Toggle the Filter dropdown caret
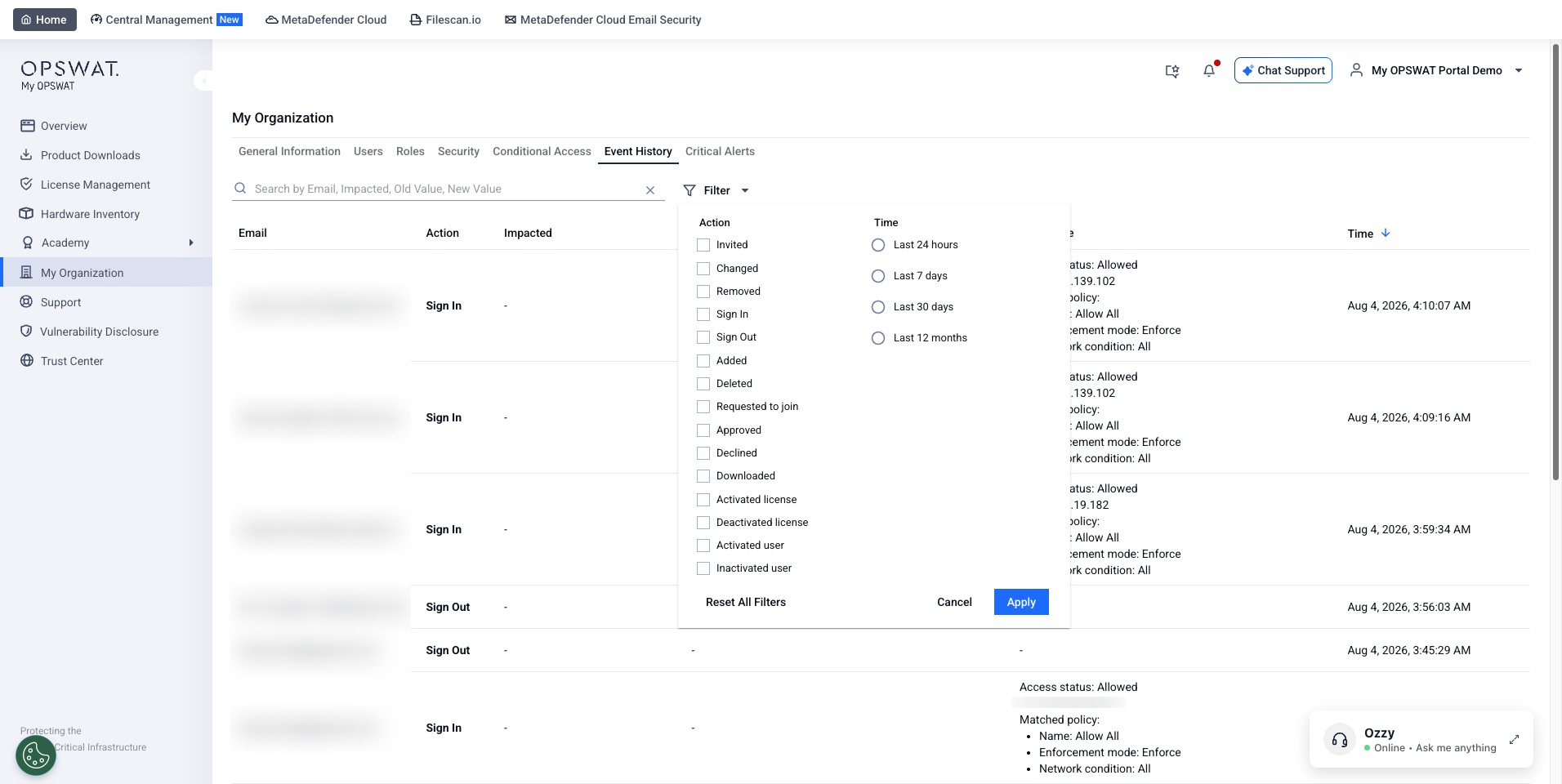The width and height of the screenshot is (1562, 784). (745, 190)
